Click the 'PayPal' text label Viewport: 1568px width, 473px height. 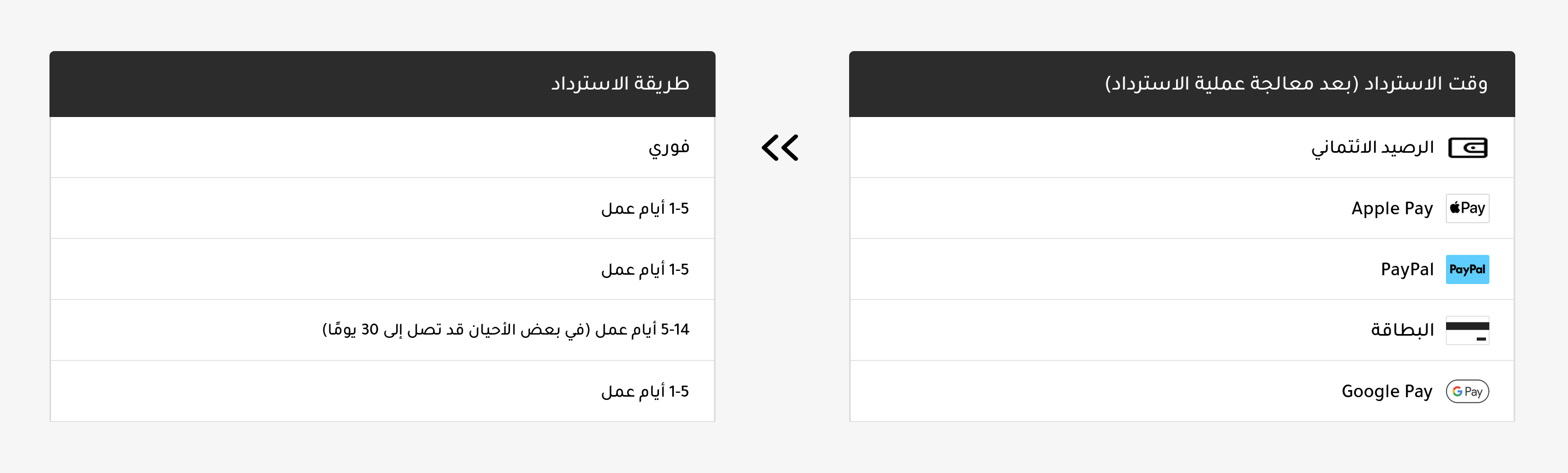tap(1408, 270)
